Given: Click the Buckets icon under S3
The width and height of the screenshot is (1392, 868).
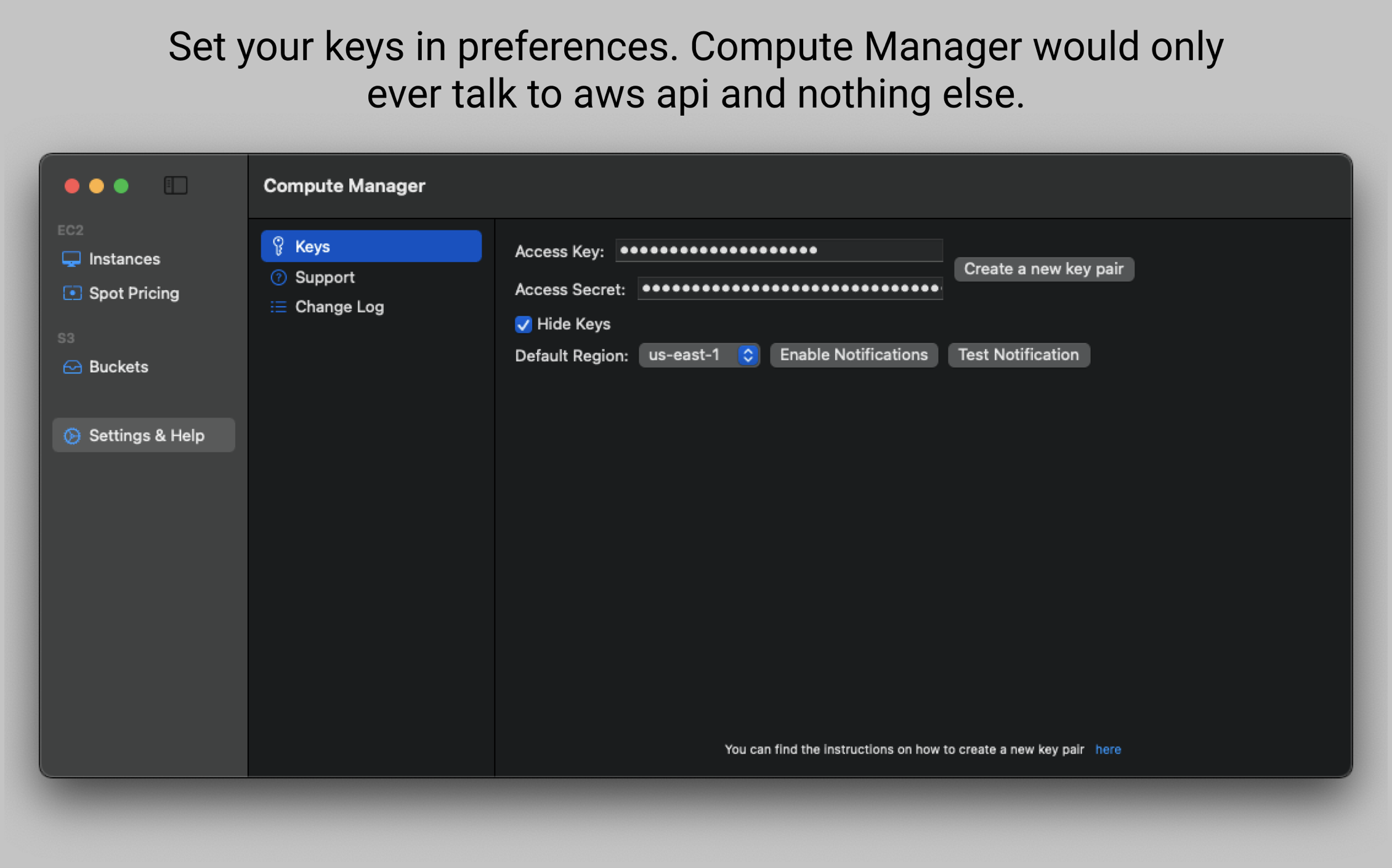Looking at the screenshot, I should click(72, 367).
